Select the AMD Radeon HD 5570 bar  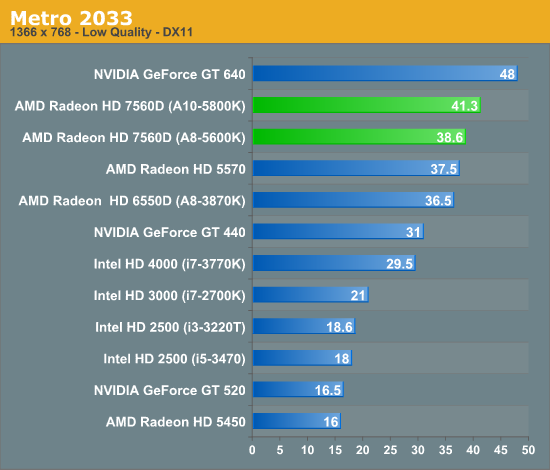pyautogui.click(x=356, y=168)
